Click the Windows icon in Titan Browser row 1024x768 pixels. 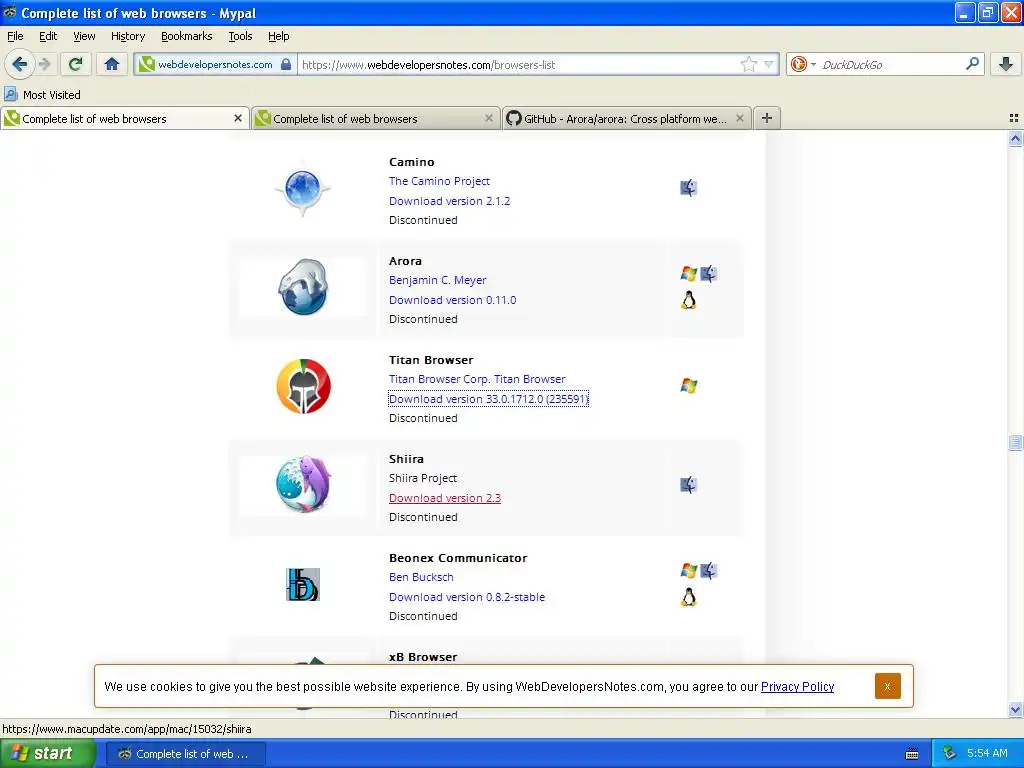(x=688, y=386)
